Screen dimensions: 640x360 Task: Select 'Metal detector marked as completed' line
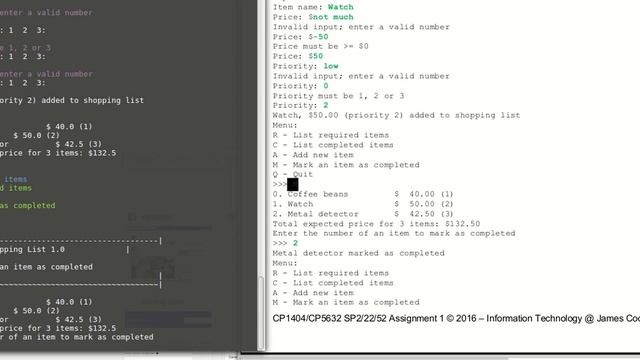(x=358, y=253)
